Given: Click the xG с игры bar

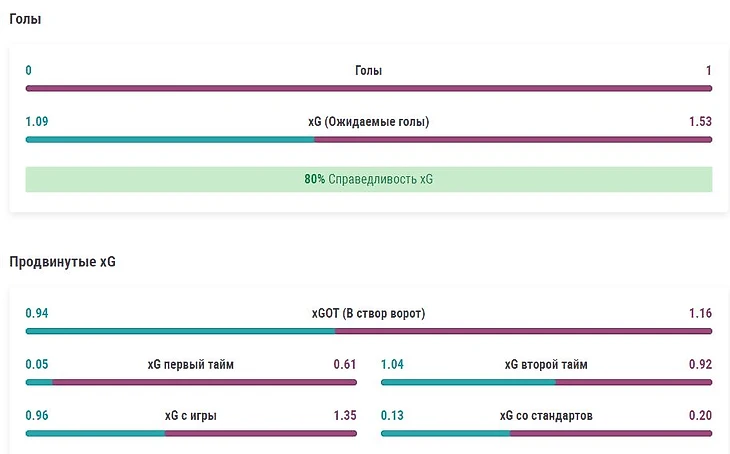Looking at the screenshot, I should [x=190, y=433].
